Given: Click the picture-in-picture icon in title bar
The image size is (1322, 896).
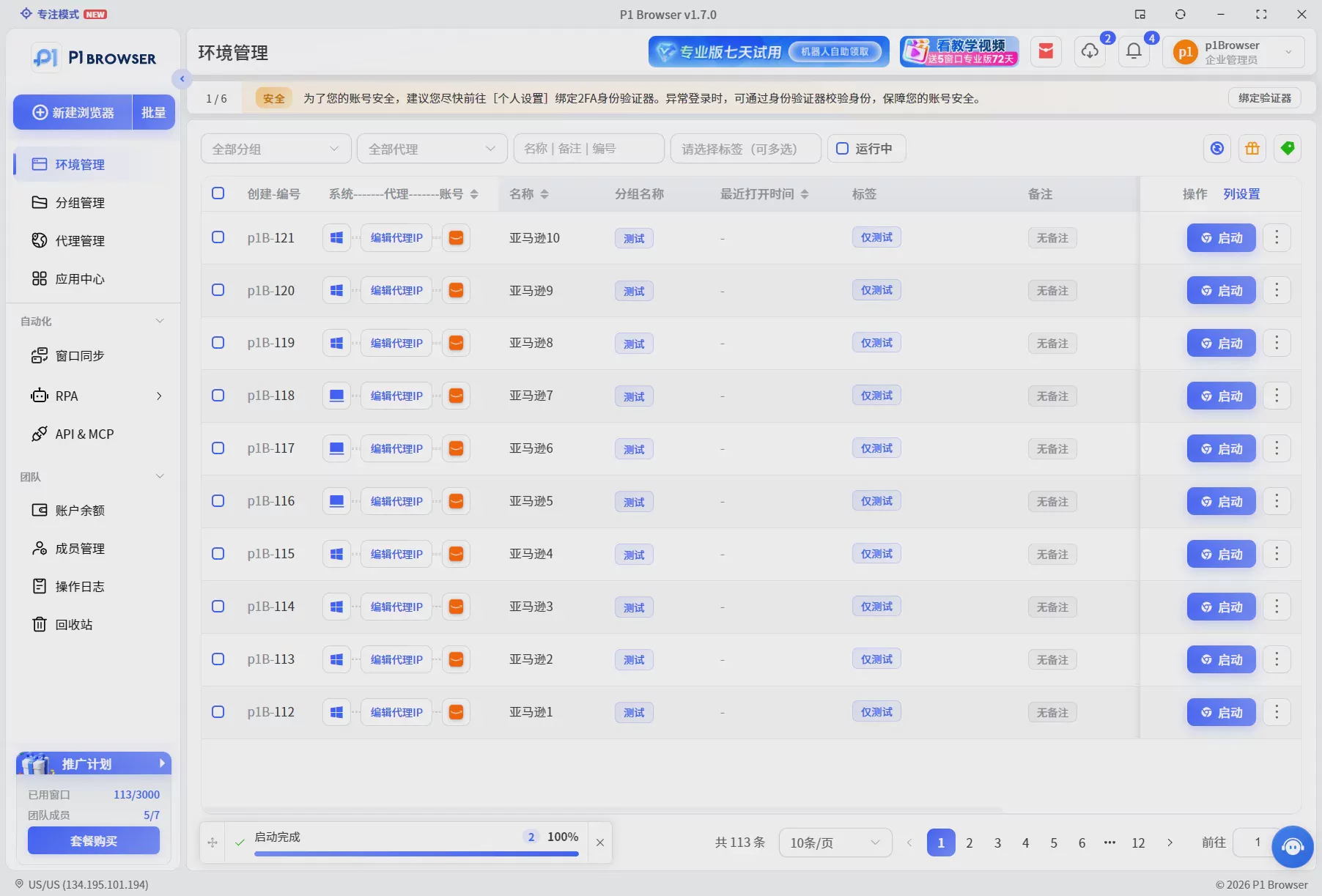Looking at the screenshot, I should (x=1140, y=14).
